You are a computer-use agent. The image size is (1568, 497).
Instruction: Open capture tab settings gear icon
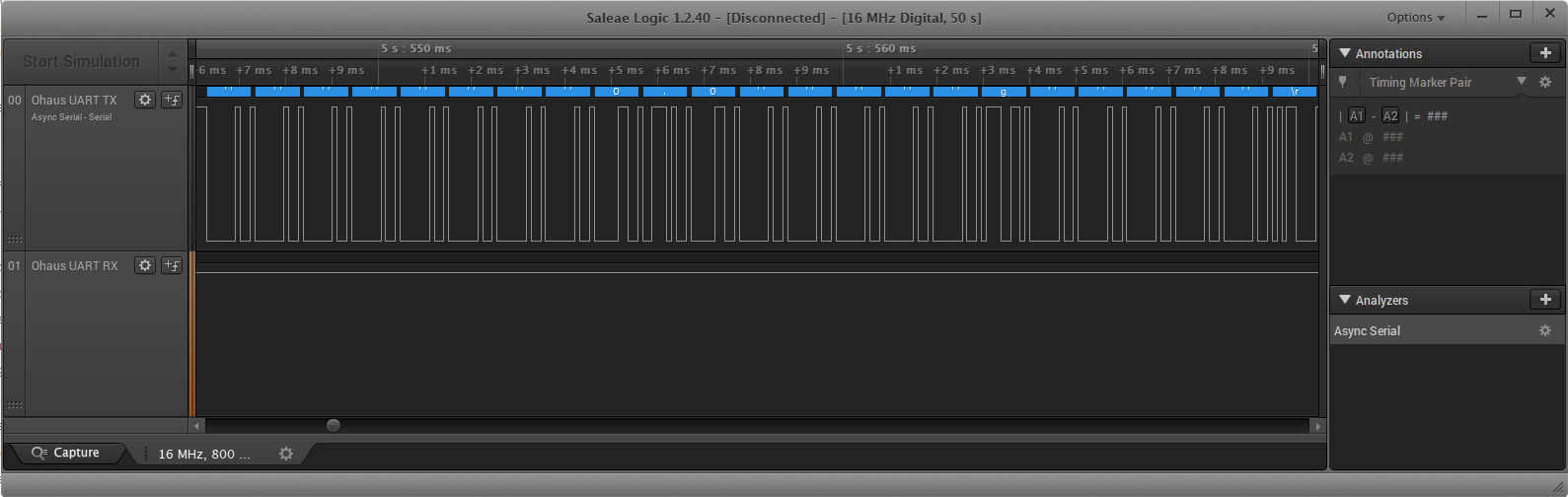click(286, 454)
